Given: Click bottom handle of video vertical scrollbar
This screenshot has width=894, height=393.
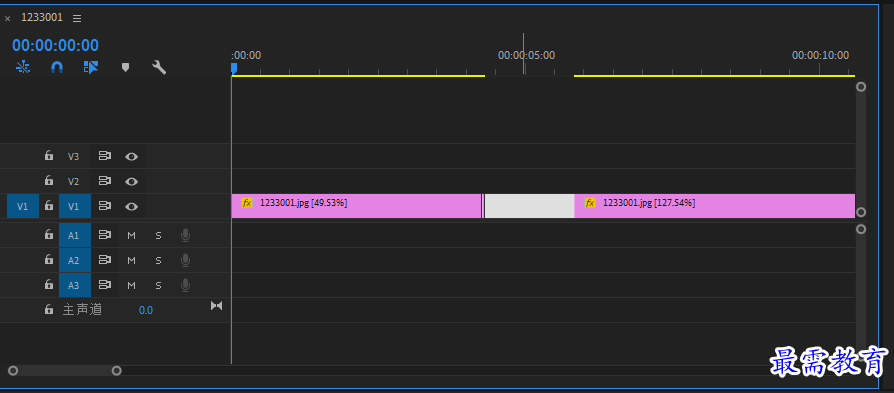Looking at the screenshot, I should pyautogui.click(x=861, y=212).
